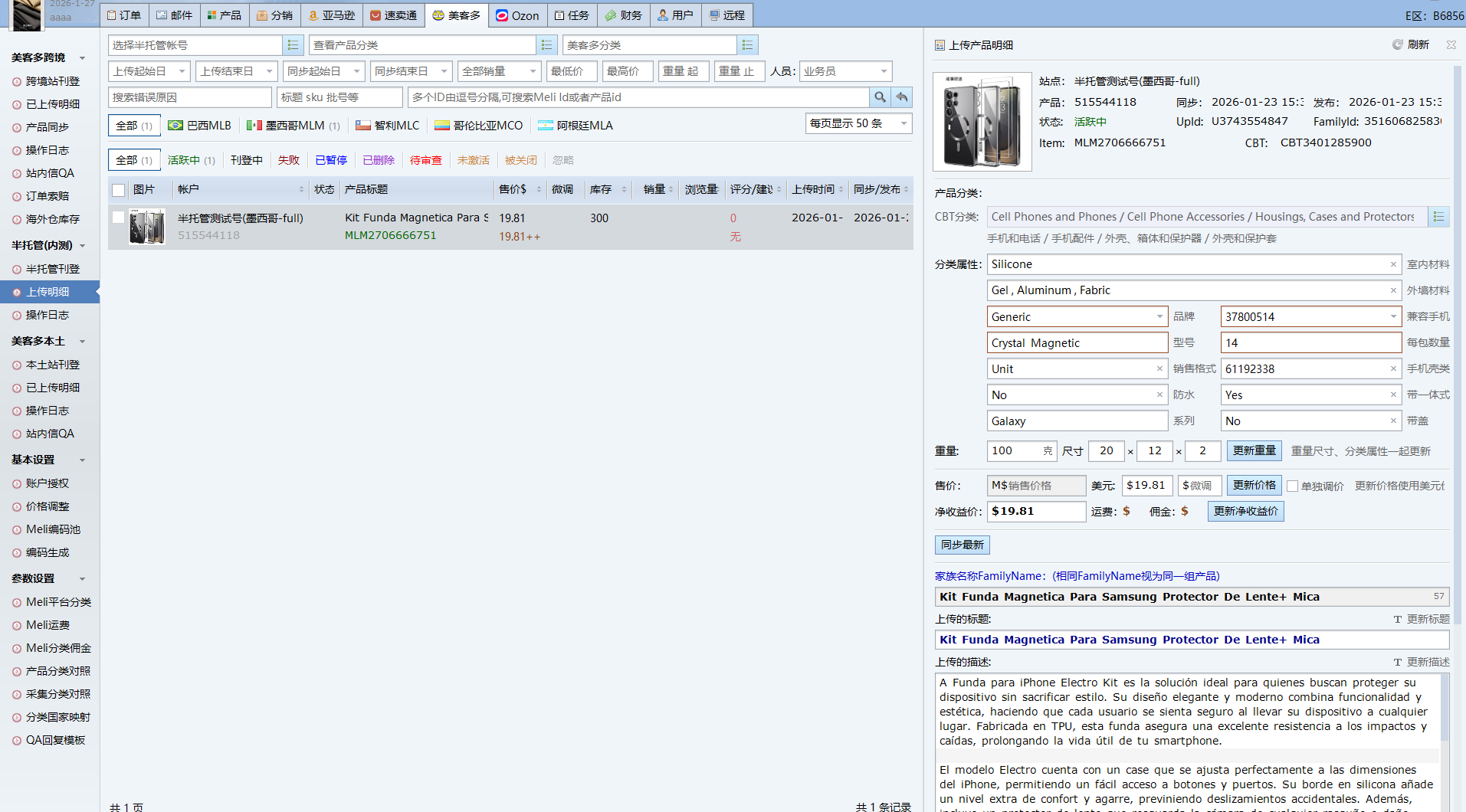
Task: Click the list icon beside 美客多分类
Action: point(747,45)
